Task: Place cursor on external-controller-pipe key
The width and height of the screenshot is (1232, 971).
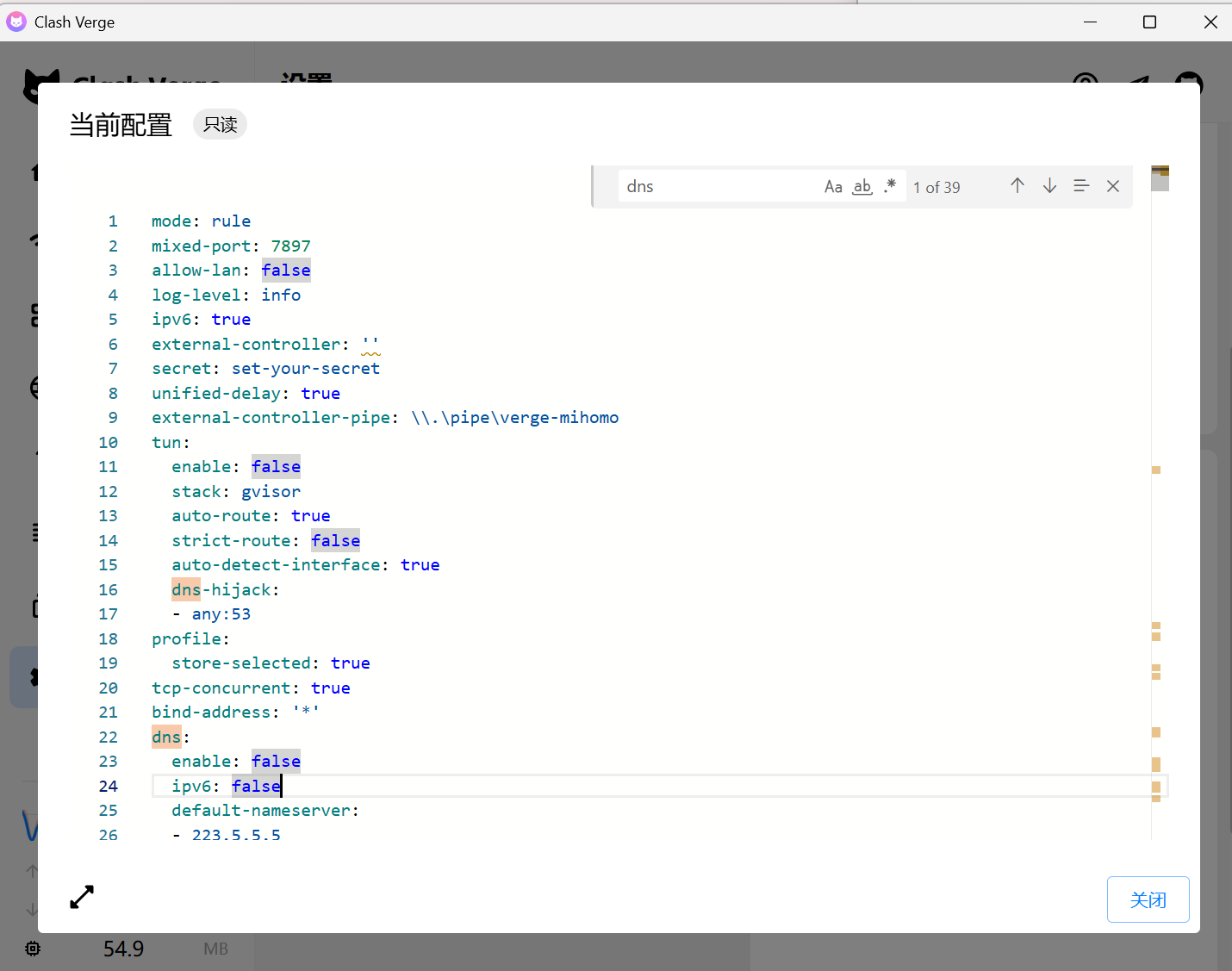Action: point(271,418)
